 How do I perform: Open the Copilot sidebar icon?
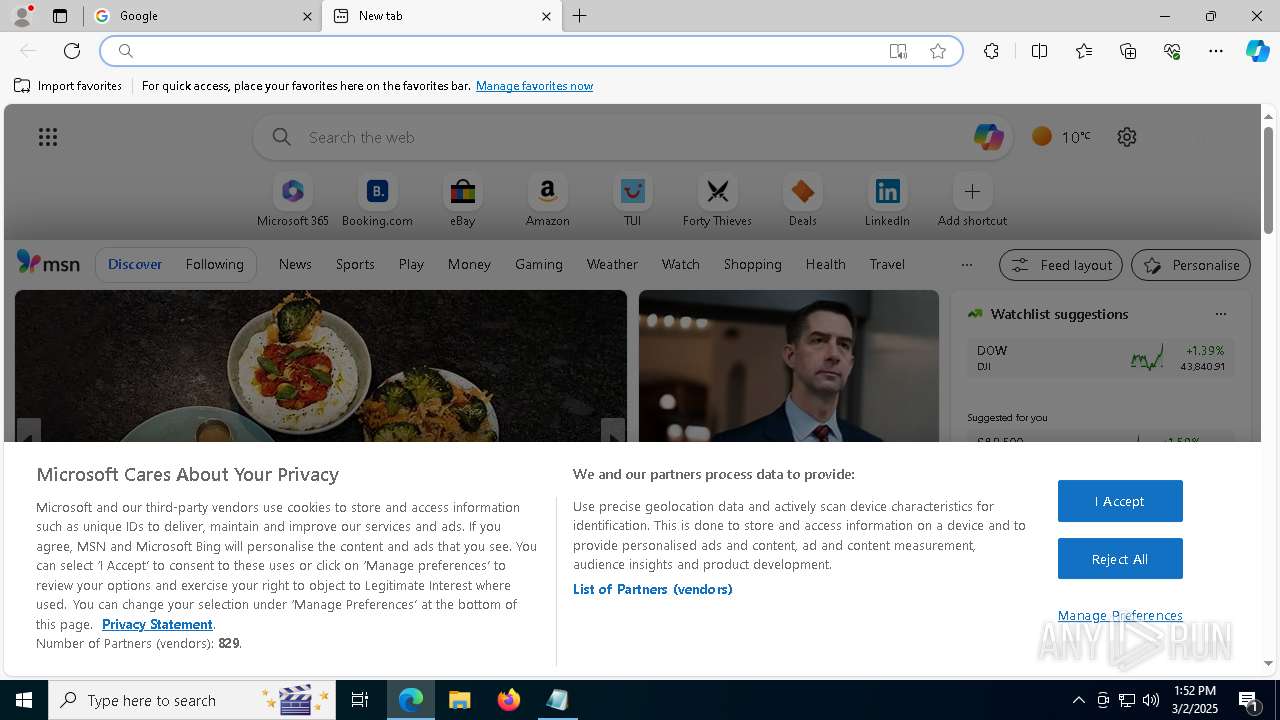1257,51
